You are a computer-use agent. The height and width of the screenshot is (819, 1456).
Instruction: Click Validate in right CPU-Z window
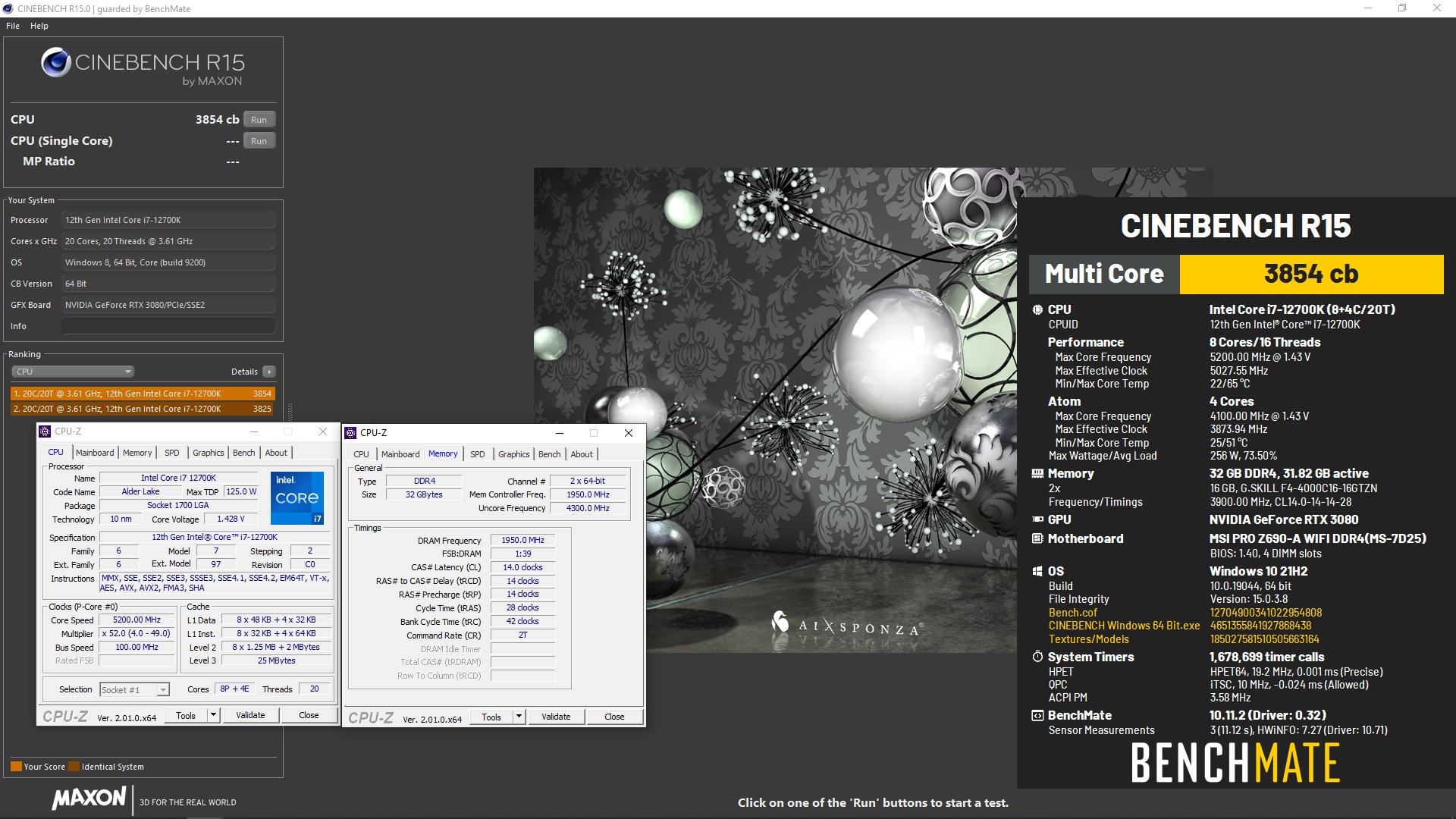tap(556, 717)
